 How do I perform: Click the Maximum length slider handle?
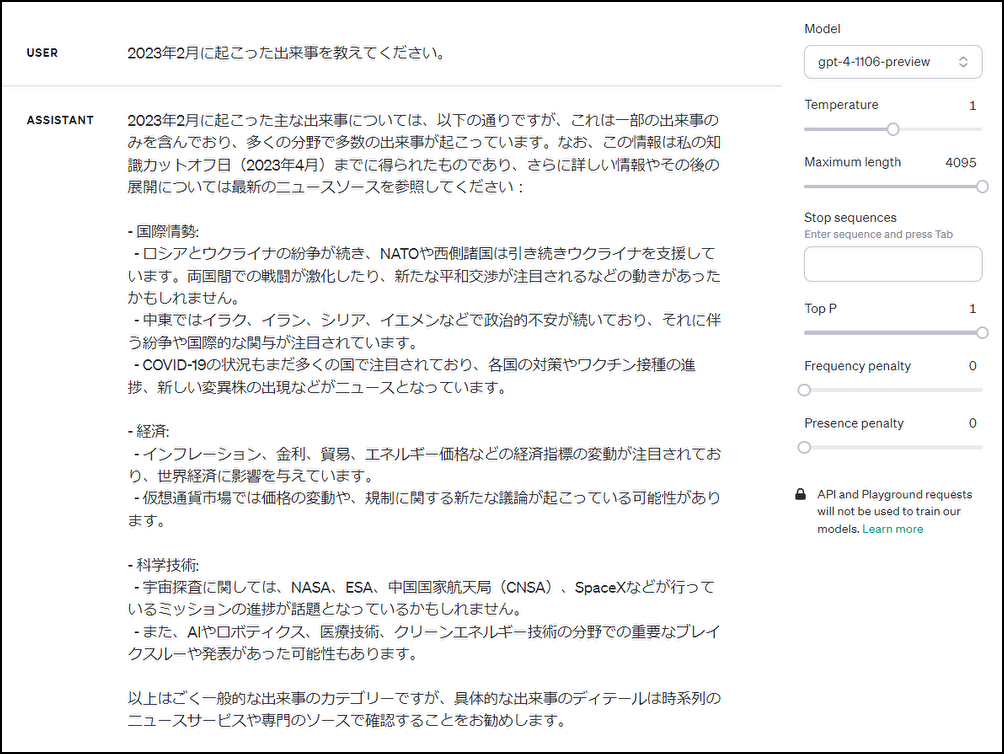coord(982,187)
